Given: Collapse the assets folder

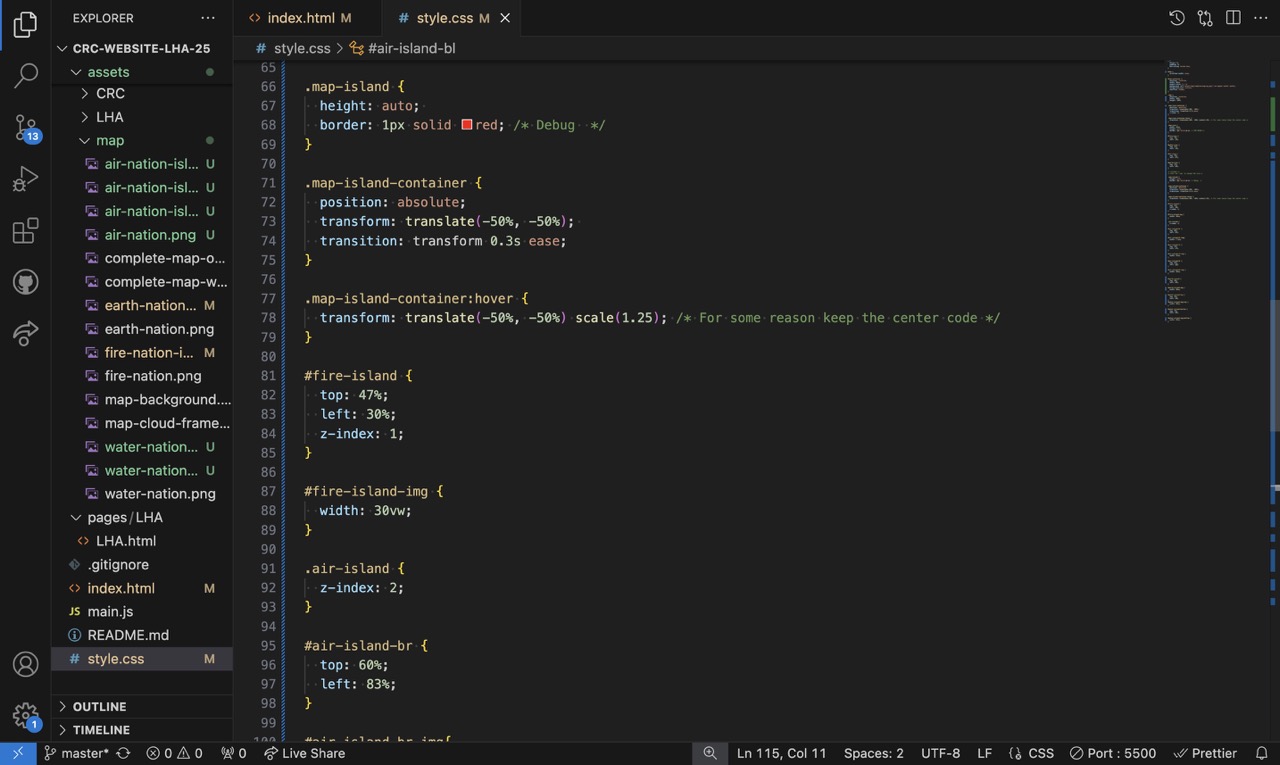Looking at the screenshot, I should (x=108, y=72).
